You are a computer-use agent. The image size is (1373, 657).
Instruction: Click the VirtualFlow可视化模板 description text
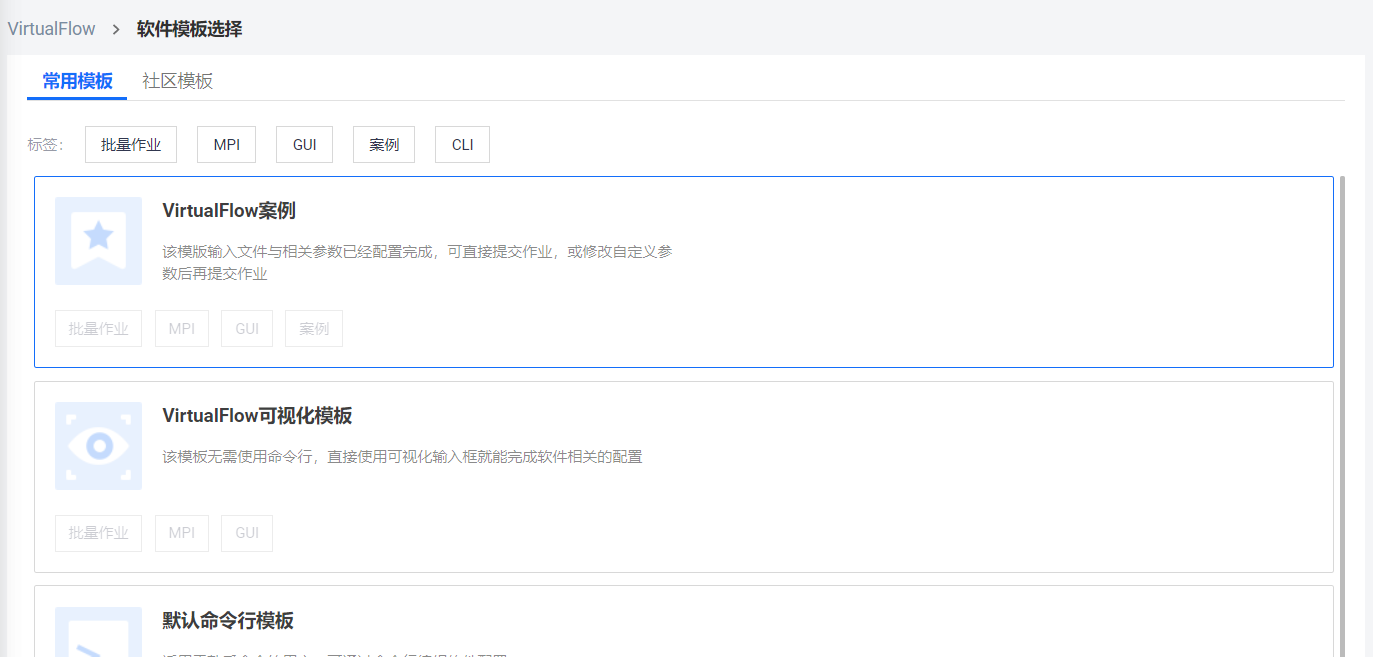coord(402,457)
